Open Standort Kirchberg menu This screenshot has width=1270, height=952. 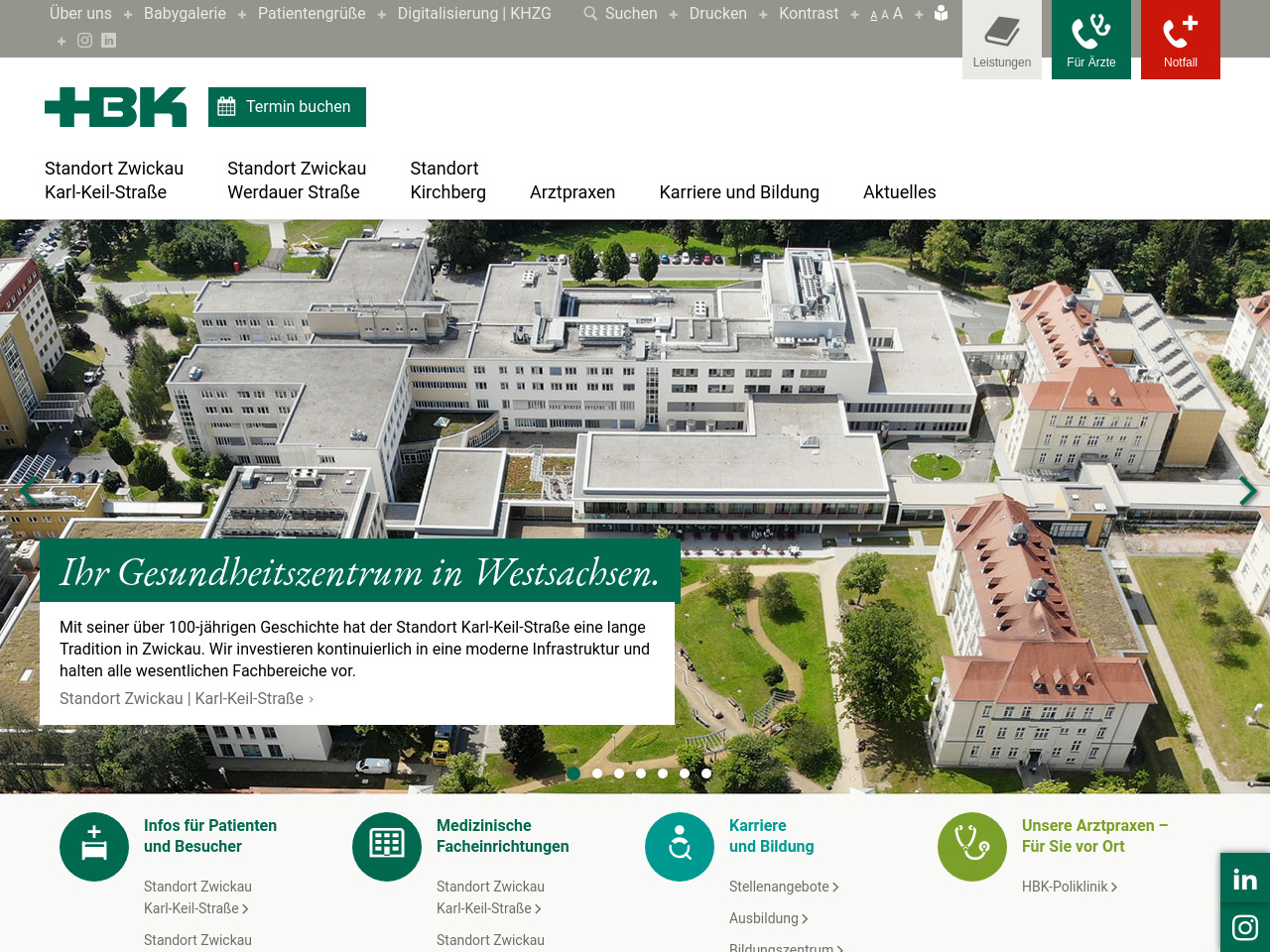(447, 180)
